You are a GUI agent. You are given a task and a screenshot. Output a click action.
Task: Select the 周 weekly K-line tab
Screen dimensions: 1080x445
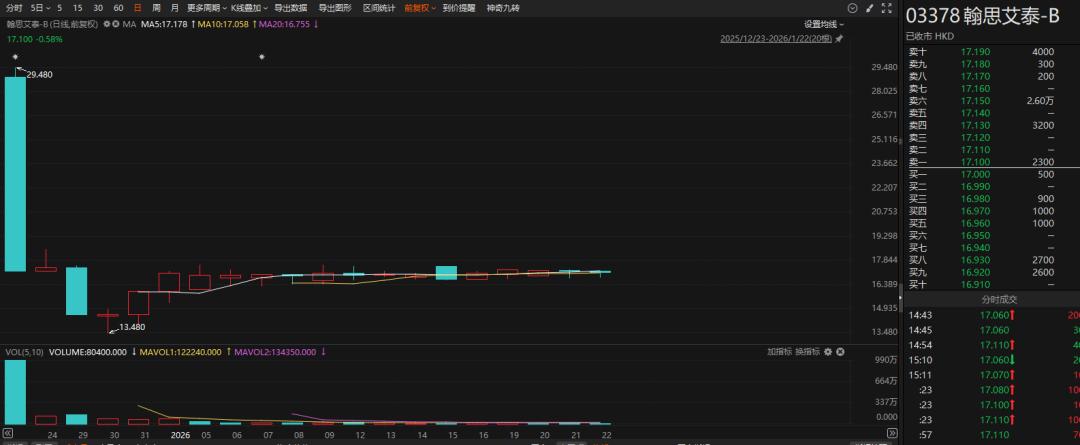pos(156,8)
